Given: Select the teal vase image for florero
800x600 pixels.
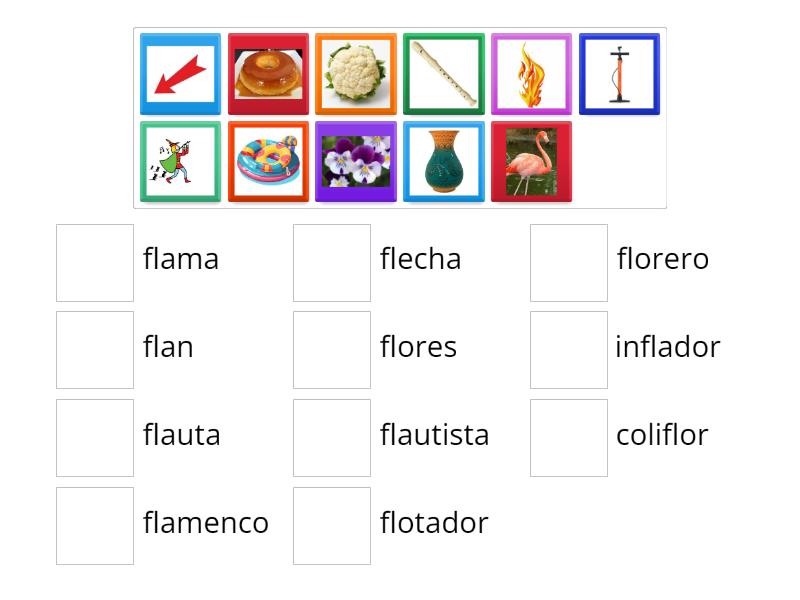Looking at the screenshot, I should [444, 160].
